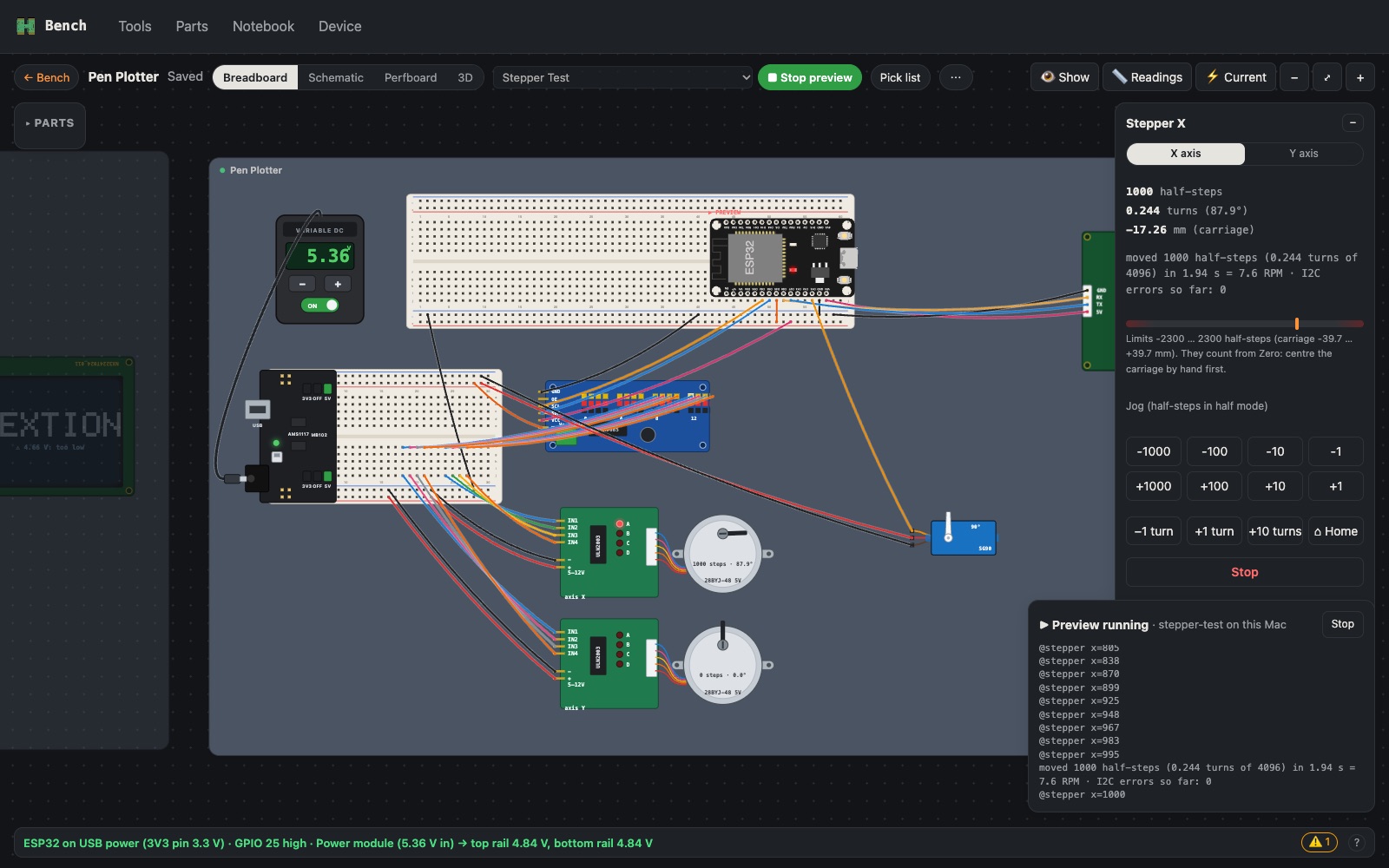The width and height of the screenshot is (1389, 868).
Task: Select the X axis segment
Action: pos(1185,154)
